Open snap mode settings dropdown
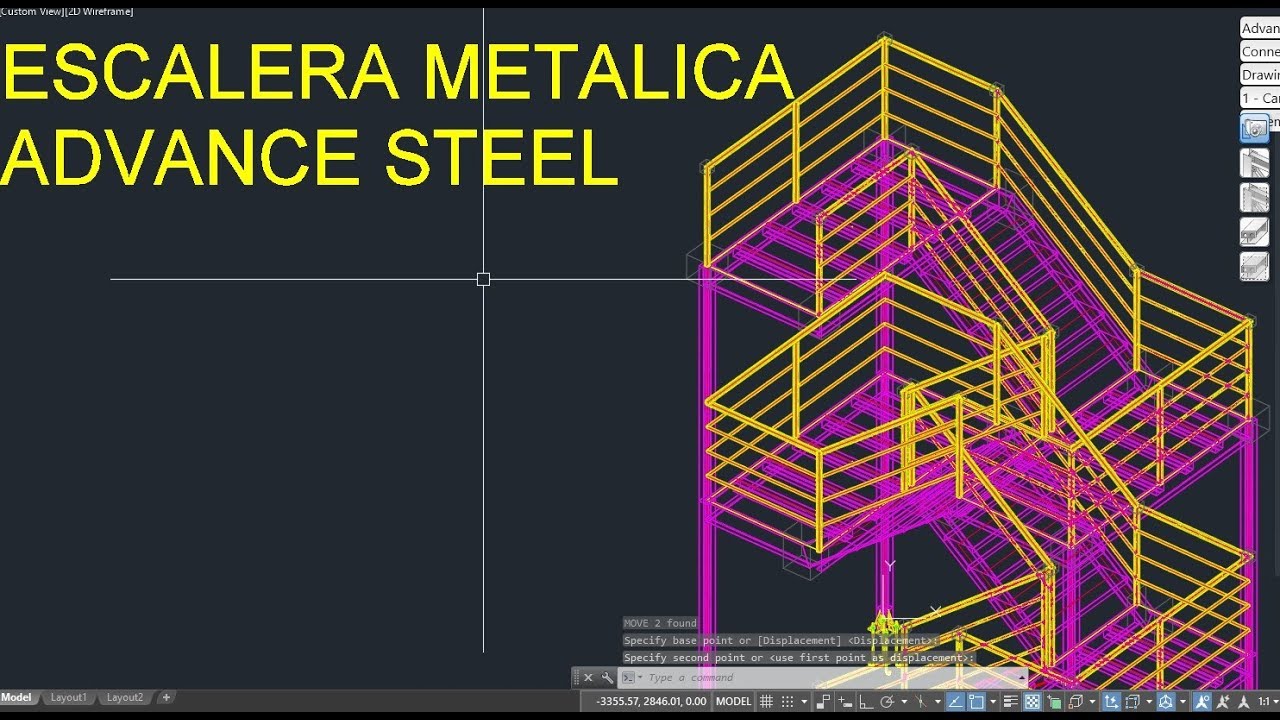Screen dimensions: 1280x720 804,701
